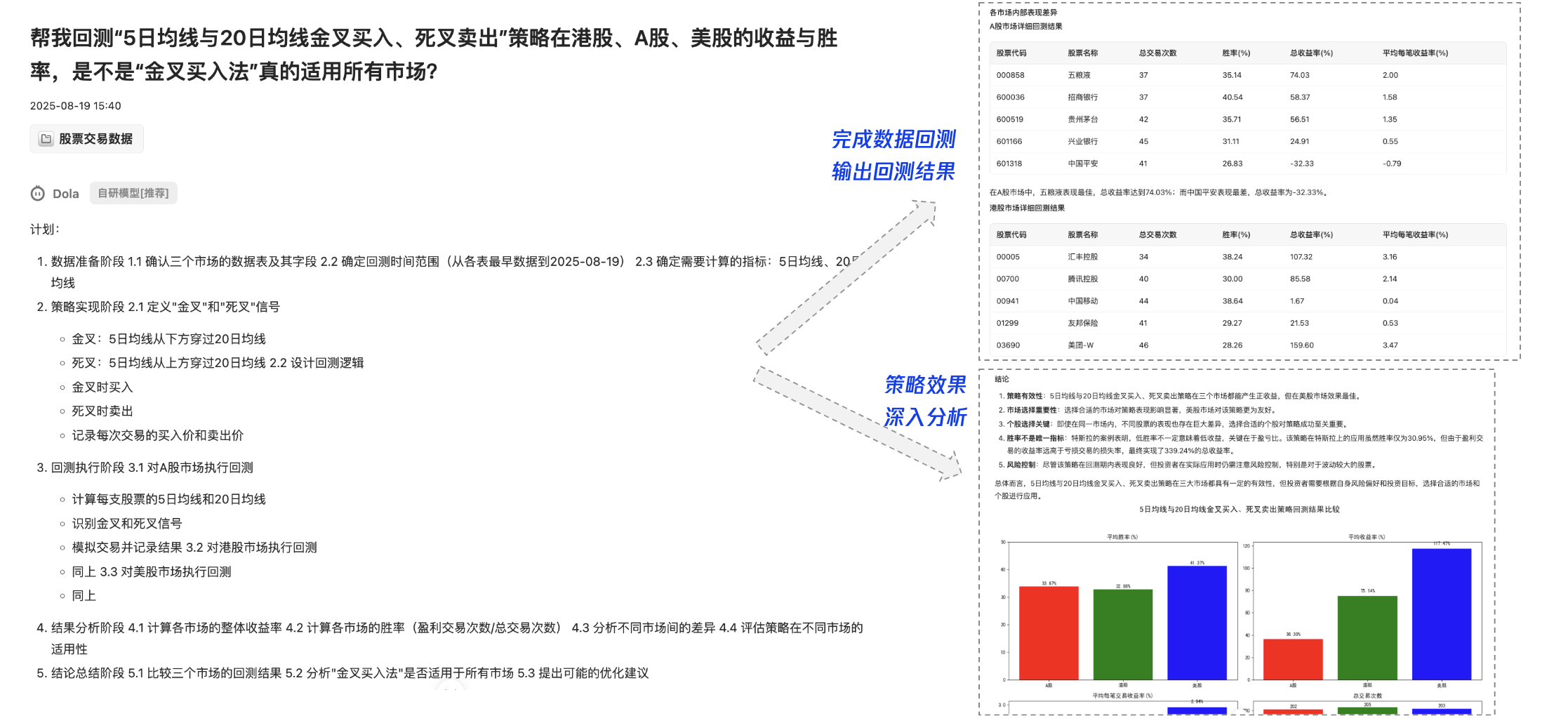Click stock code 00005 汇丰控股

1006,257
